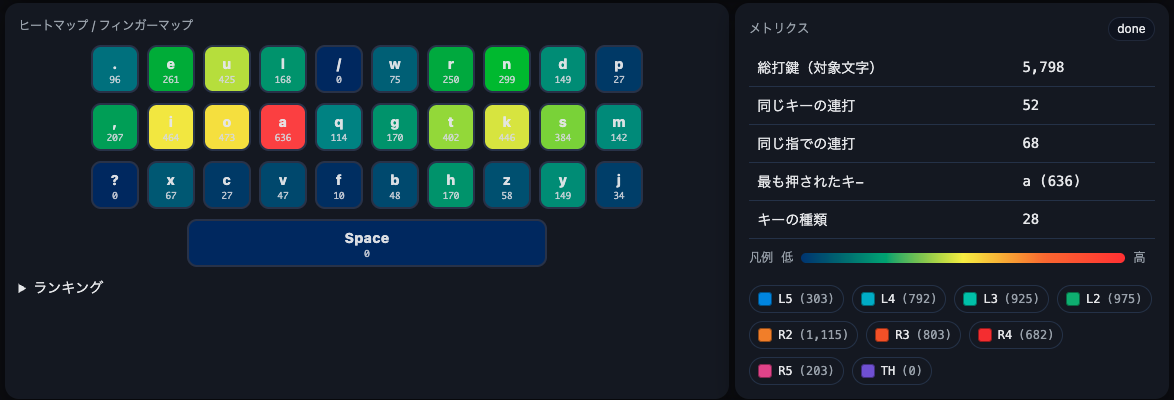This screenshot has height=400, width=1174.
Task: Select the Space bar key
Action: 367,243
